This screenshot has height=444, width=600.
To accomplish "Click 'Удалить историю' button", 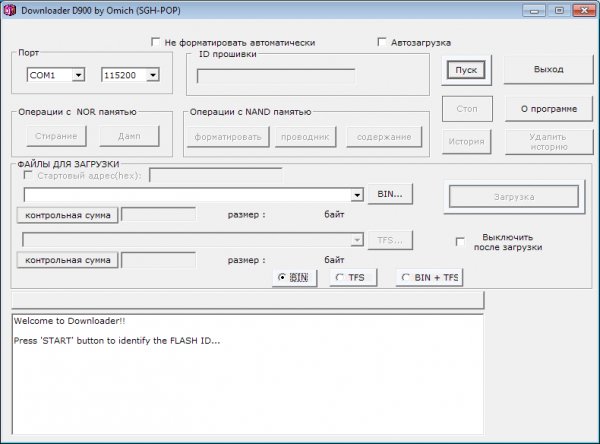I will (x=549, y=142).
